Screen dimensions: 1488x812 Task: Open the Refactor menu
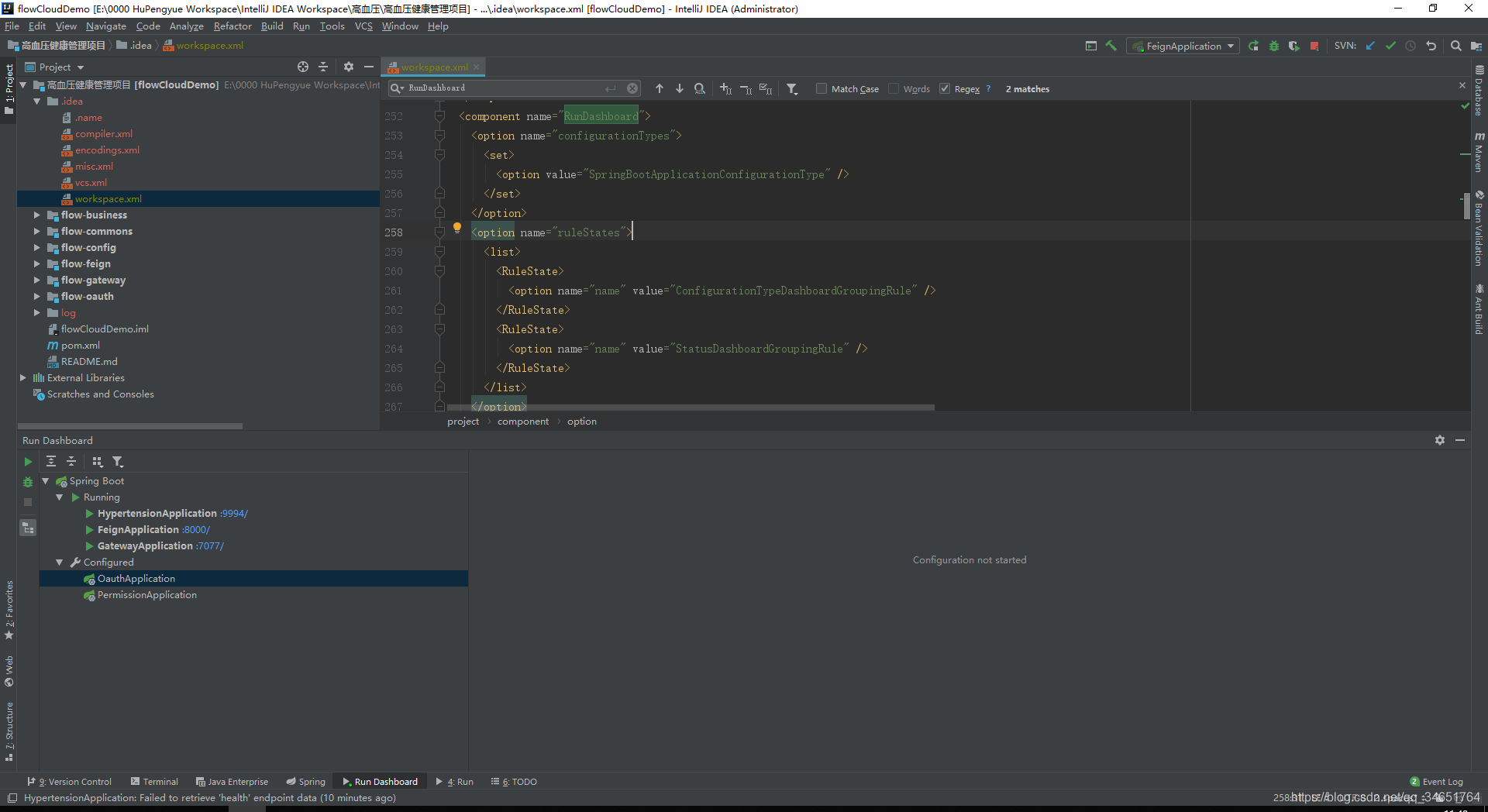(x=232, y=26)
